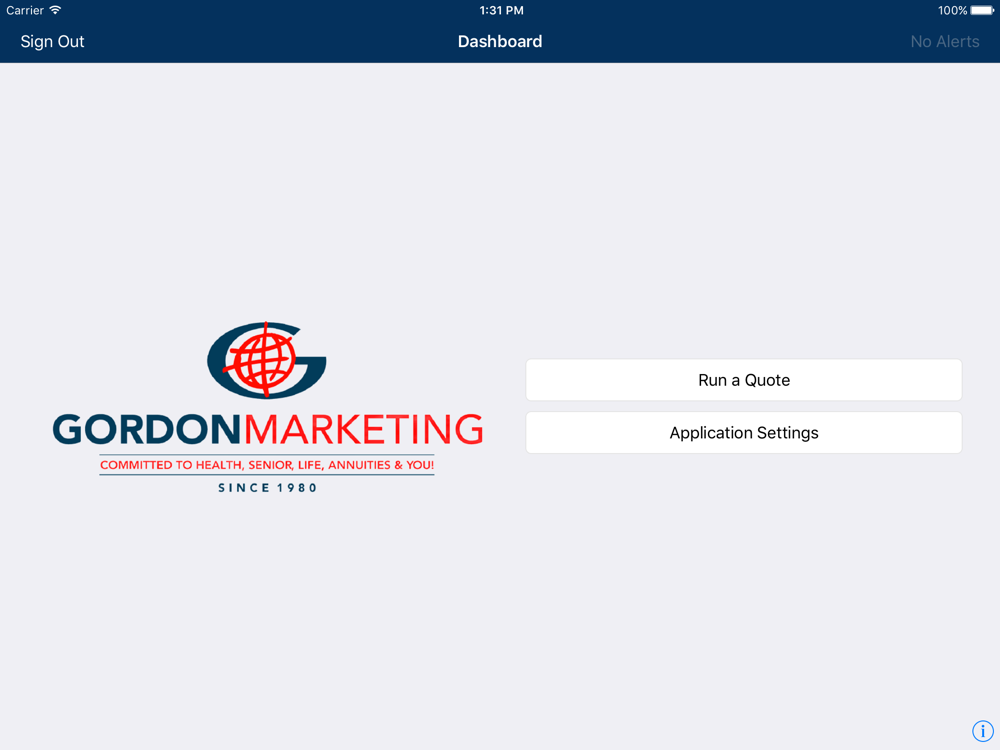This screenshot has height=750, width=1000.
Task: Click the 'COMMITTED TO HEALTH, SENIOR, LIFE' tagline
Action: pos(267,465)
